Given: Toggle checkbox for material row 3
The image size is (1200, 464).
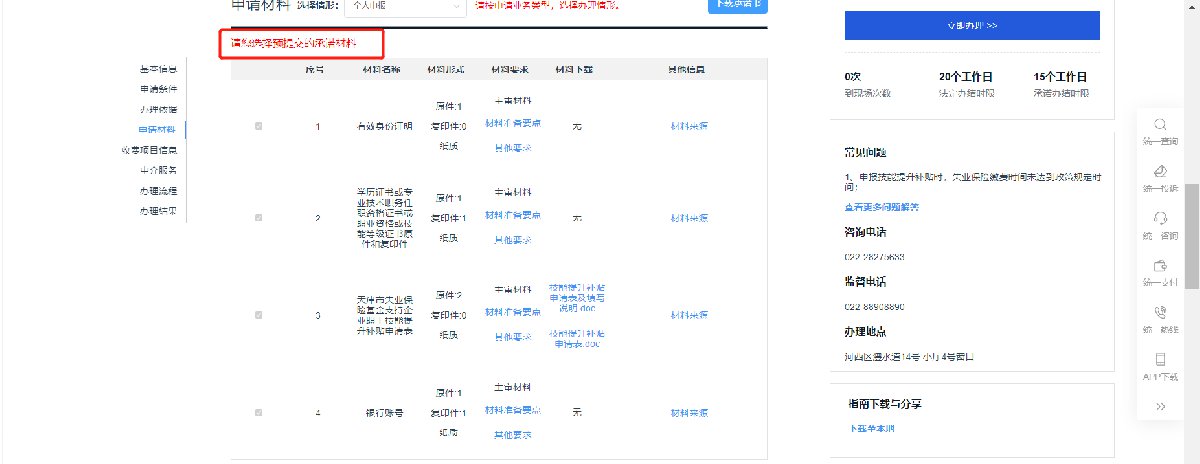Looking at the screenshot, I should click(x=259, y=315).
